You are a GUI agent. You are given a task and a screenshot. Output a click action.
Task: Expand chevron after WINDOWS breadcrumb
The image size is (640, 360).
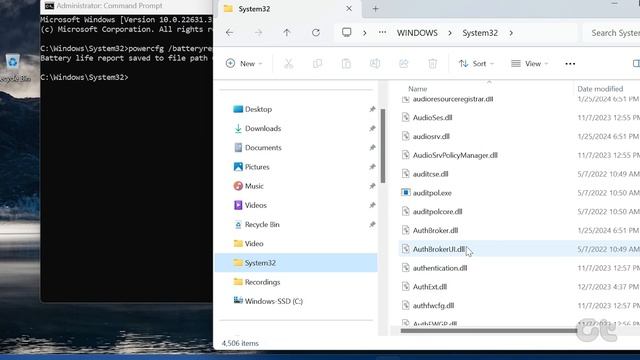(x=450, y=33)
